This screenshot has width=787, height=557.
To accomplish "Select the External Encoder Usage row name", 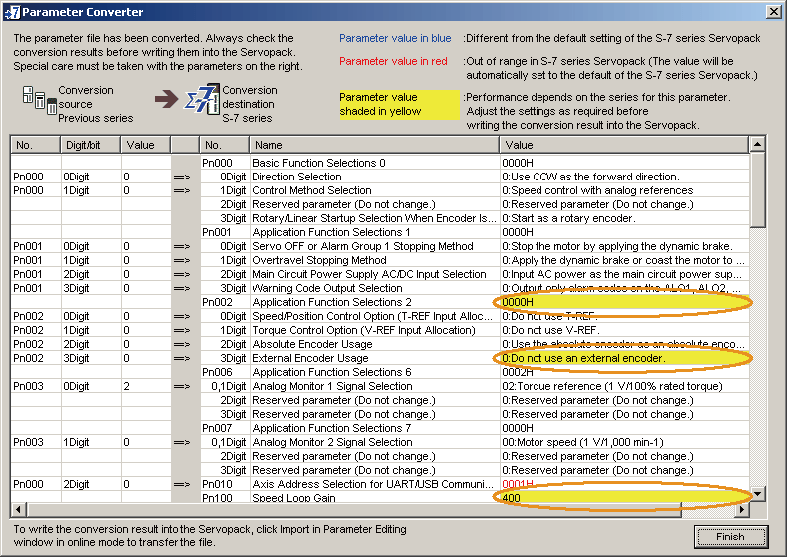I will 310,358.
